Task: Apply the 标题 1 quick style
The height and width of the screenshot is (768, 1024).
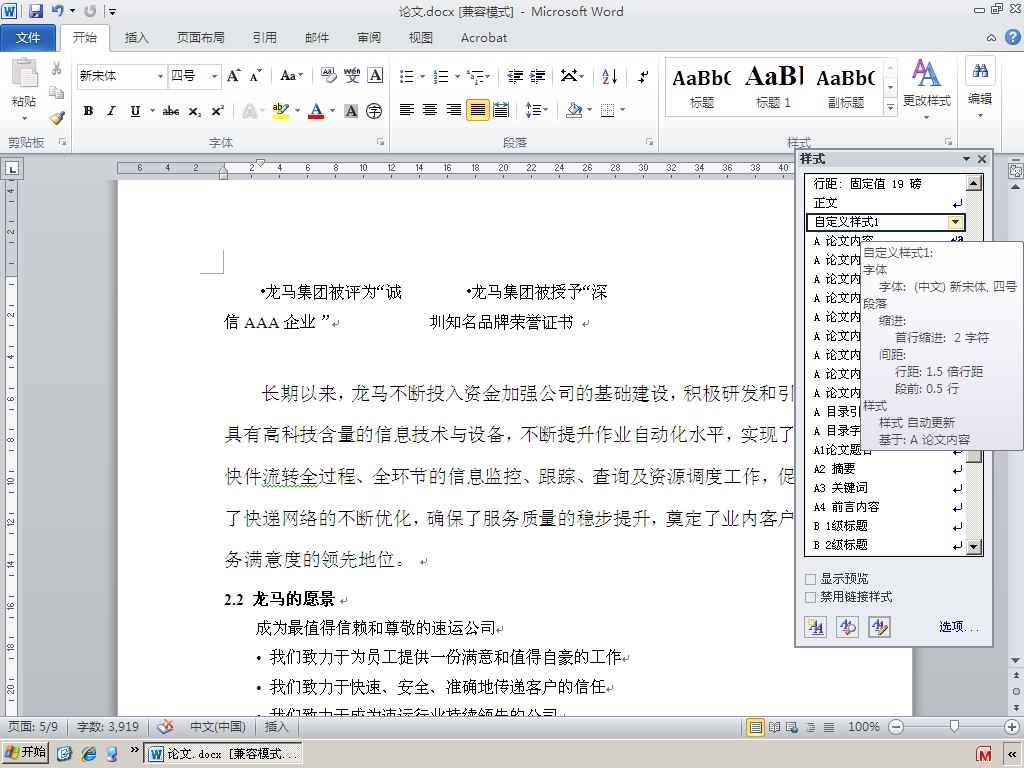Action: coord(773,87)
